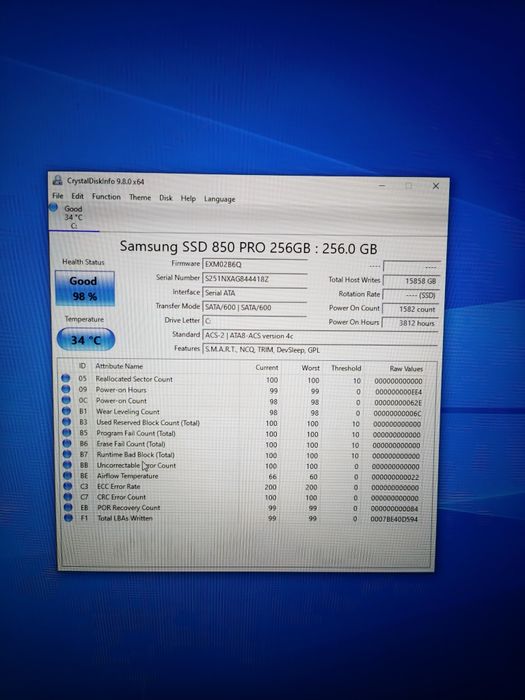Click the status dot next to Power-on Hours
The width and height of the screenshot is (525, 700).
click(66, 389)
